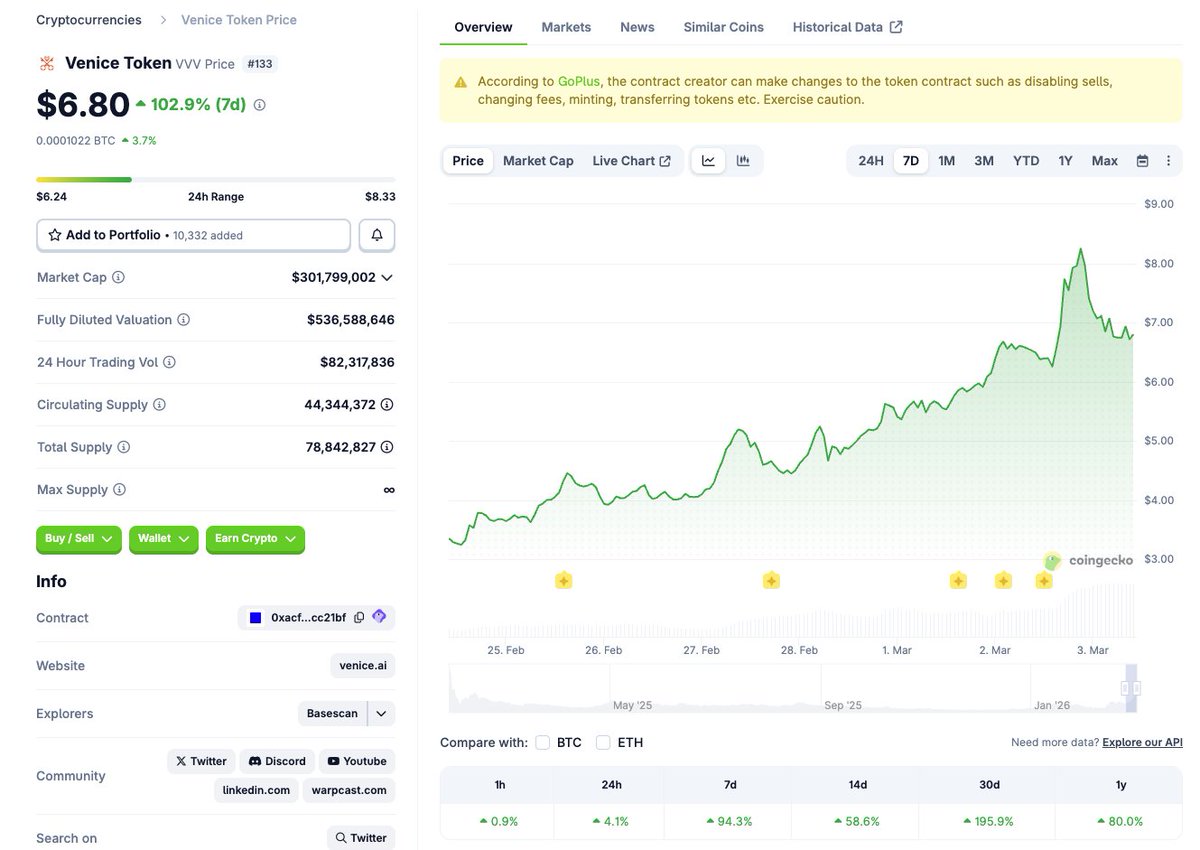Open the warpcast.com community link

pyautogui.click(x=348, y=790)
